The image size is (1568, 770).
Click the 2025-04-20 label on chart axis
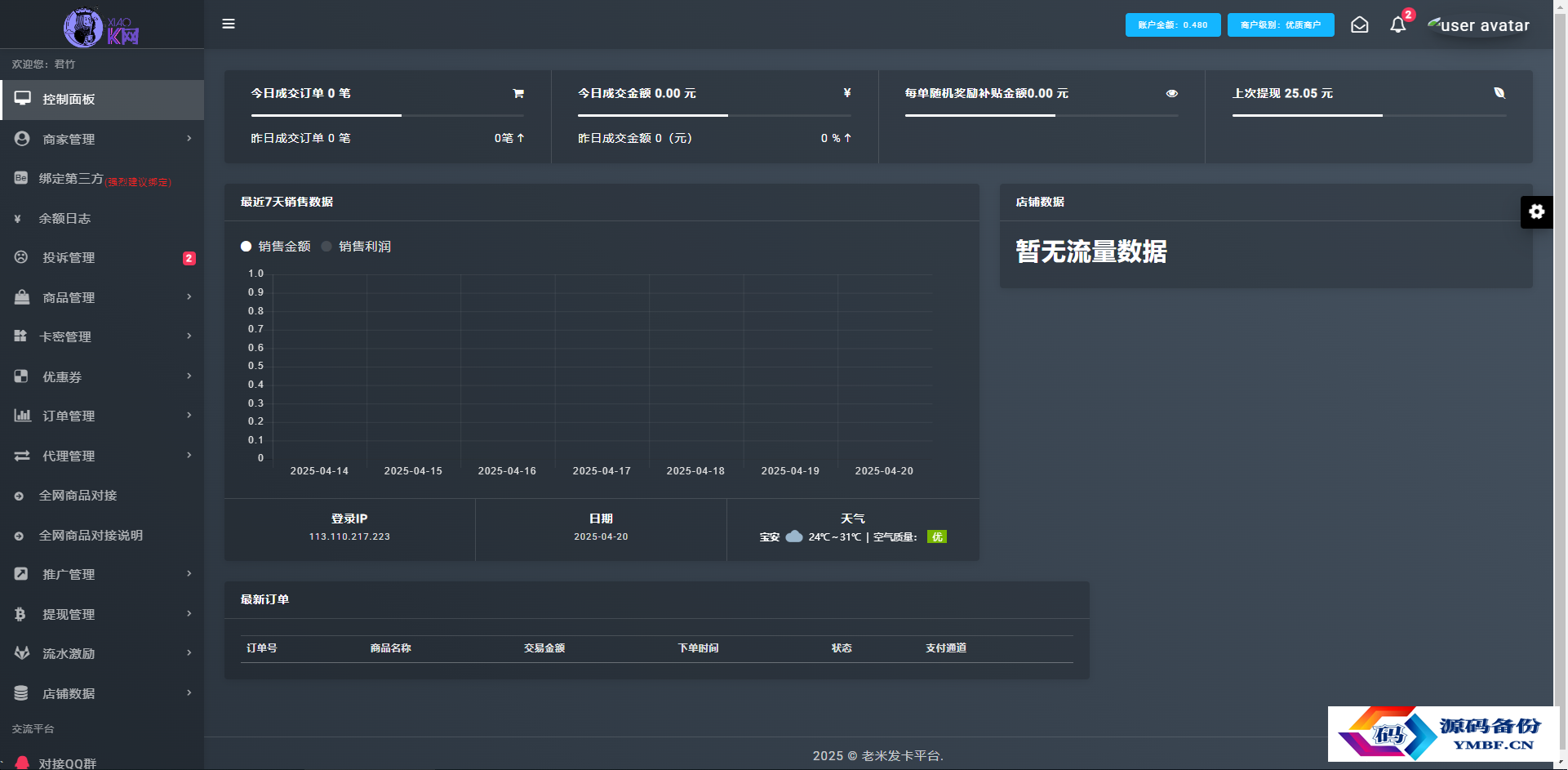pos(884,471)
